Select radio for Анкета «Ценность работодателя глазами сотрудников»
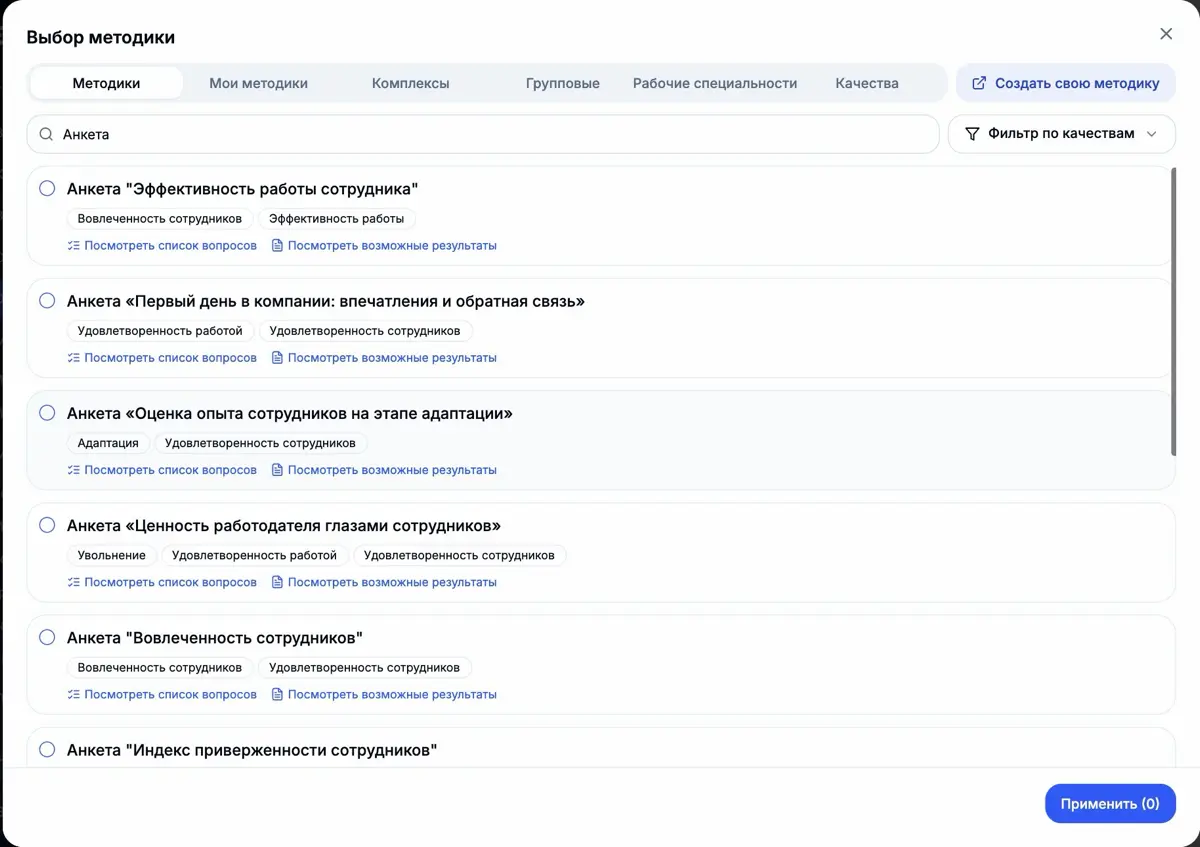Screen dimensions: 1200x847 pos(47,525)
